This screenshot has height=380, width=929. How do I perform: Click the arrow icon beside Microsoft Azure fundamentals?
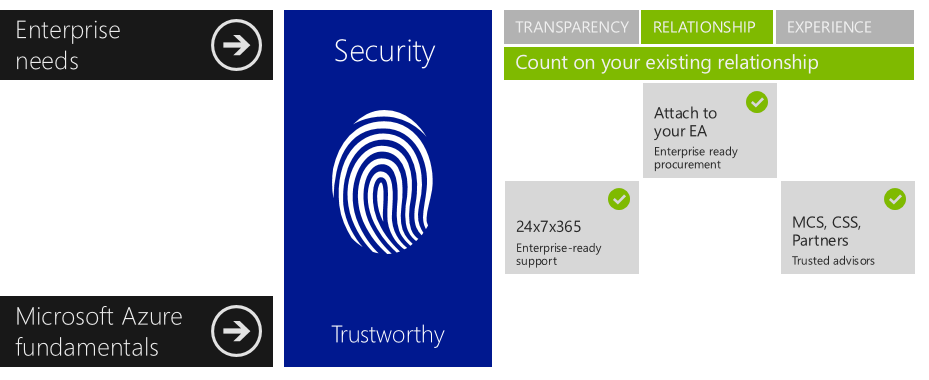pos(236,331)
